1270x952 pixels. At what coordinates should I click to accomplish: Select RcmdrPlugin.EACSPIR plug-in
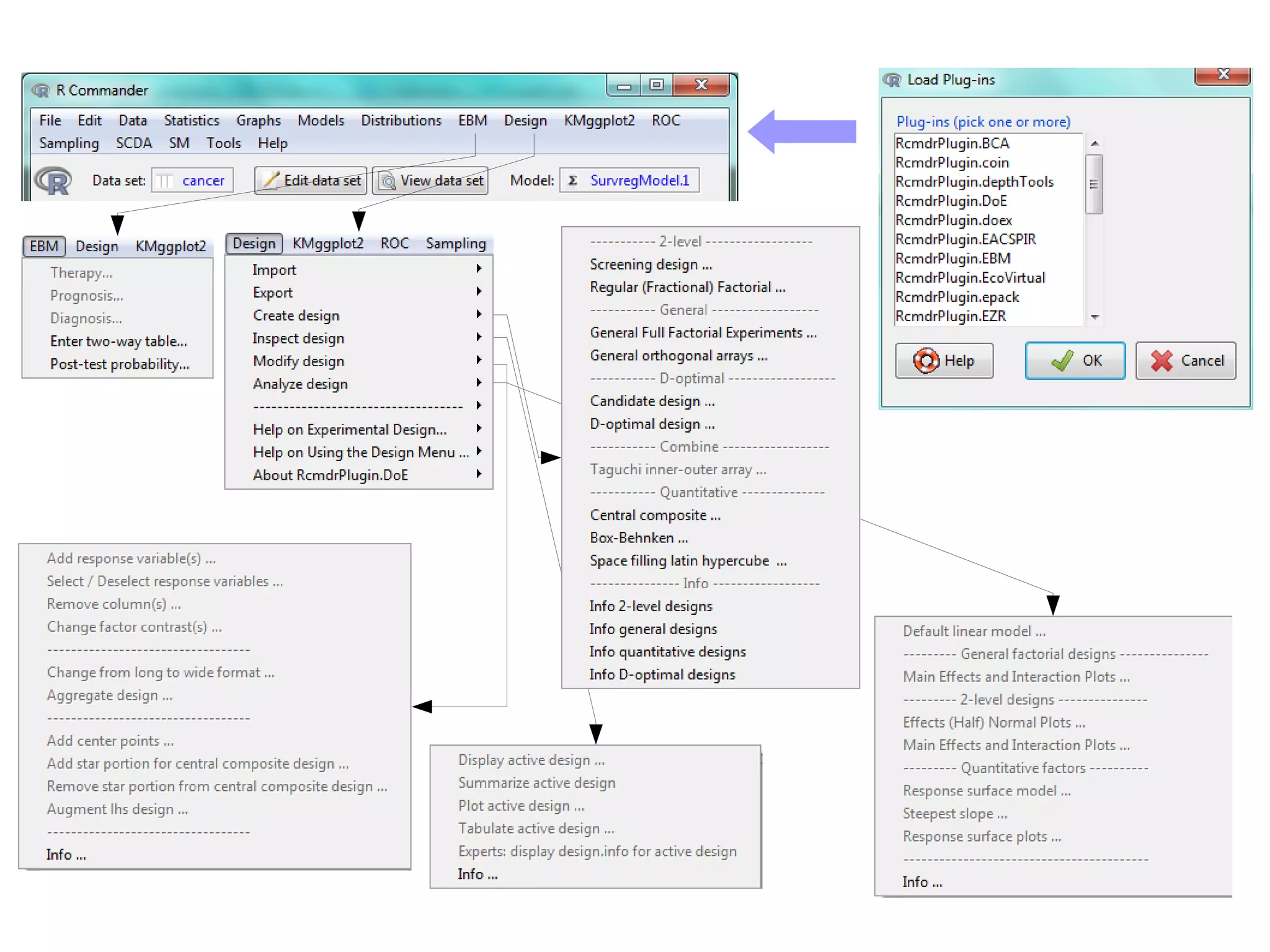point(966,239)
